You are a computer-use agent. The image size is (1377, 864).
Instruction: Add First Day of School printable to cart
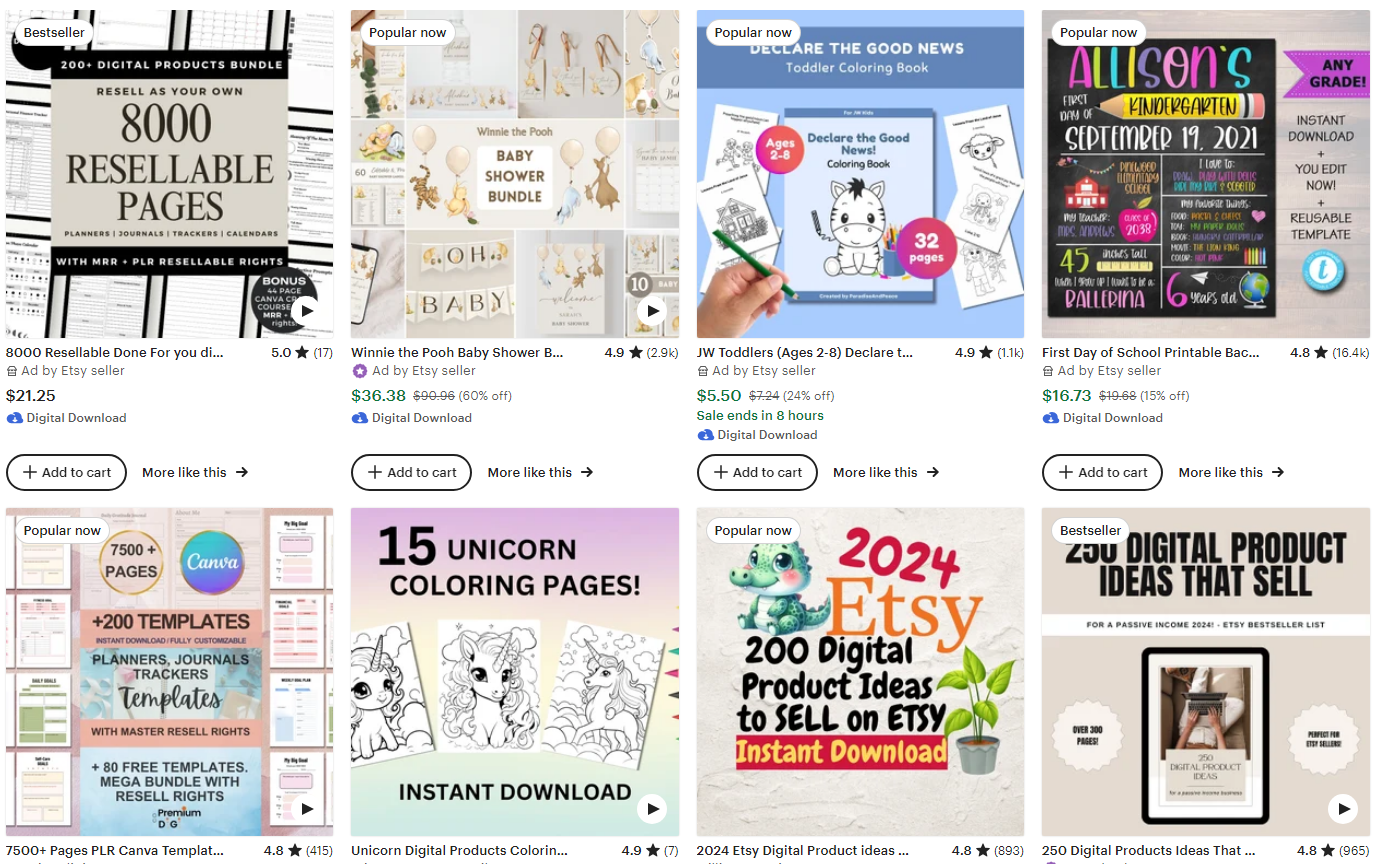(1102, 472)
